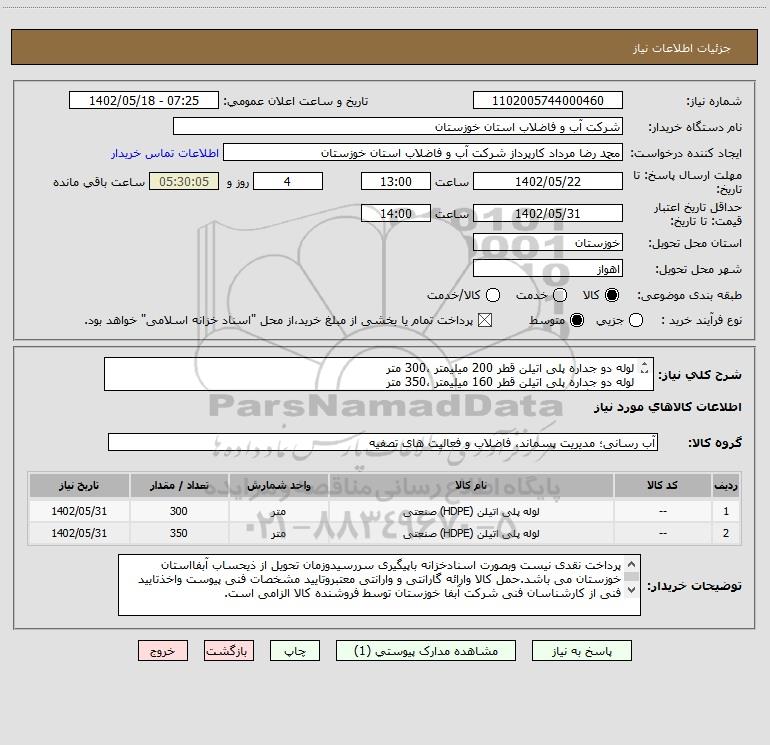
Task: Select the کالا/خدمت radio button
Action: click(x=493, y=295)
